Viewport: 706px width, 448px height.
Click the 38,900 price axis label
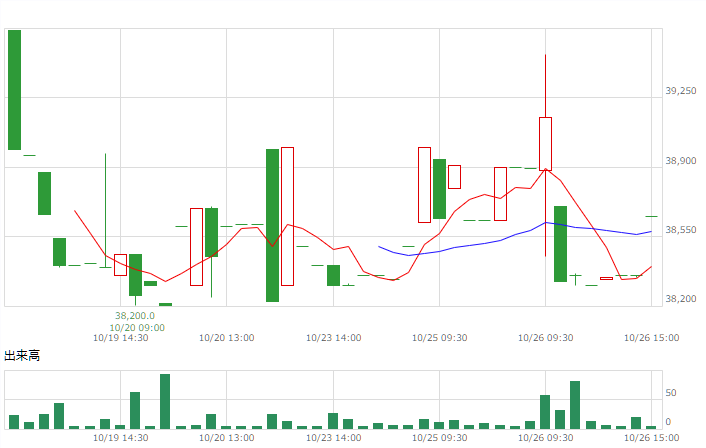click(x=680, y=161)
